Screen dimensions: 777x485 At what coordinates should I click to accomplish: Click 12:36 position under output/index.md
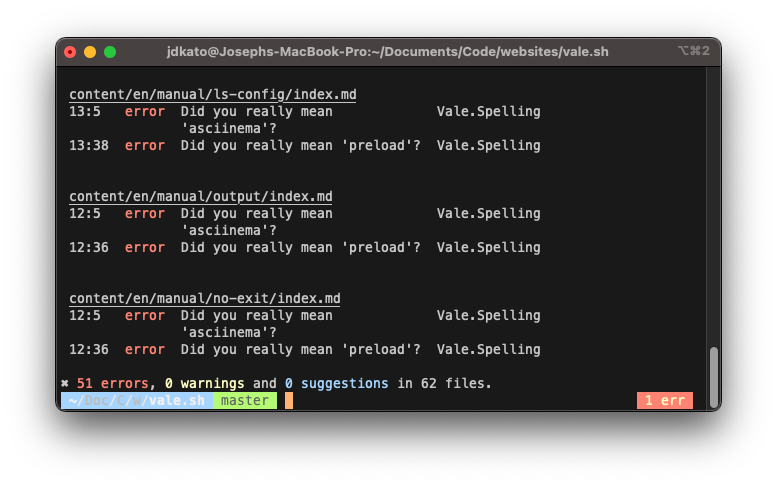tap(89, 248)
